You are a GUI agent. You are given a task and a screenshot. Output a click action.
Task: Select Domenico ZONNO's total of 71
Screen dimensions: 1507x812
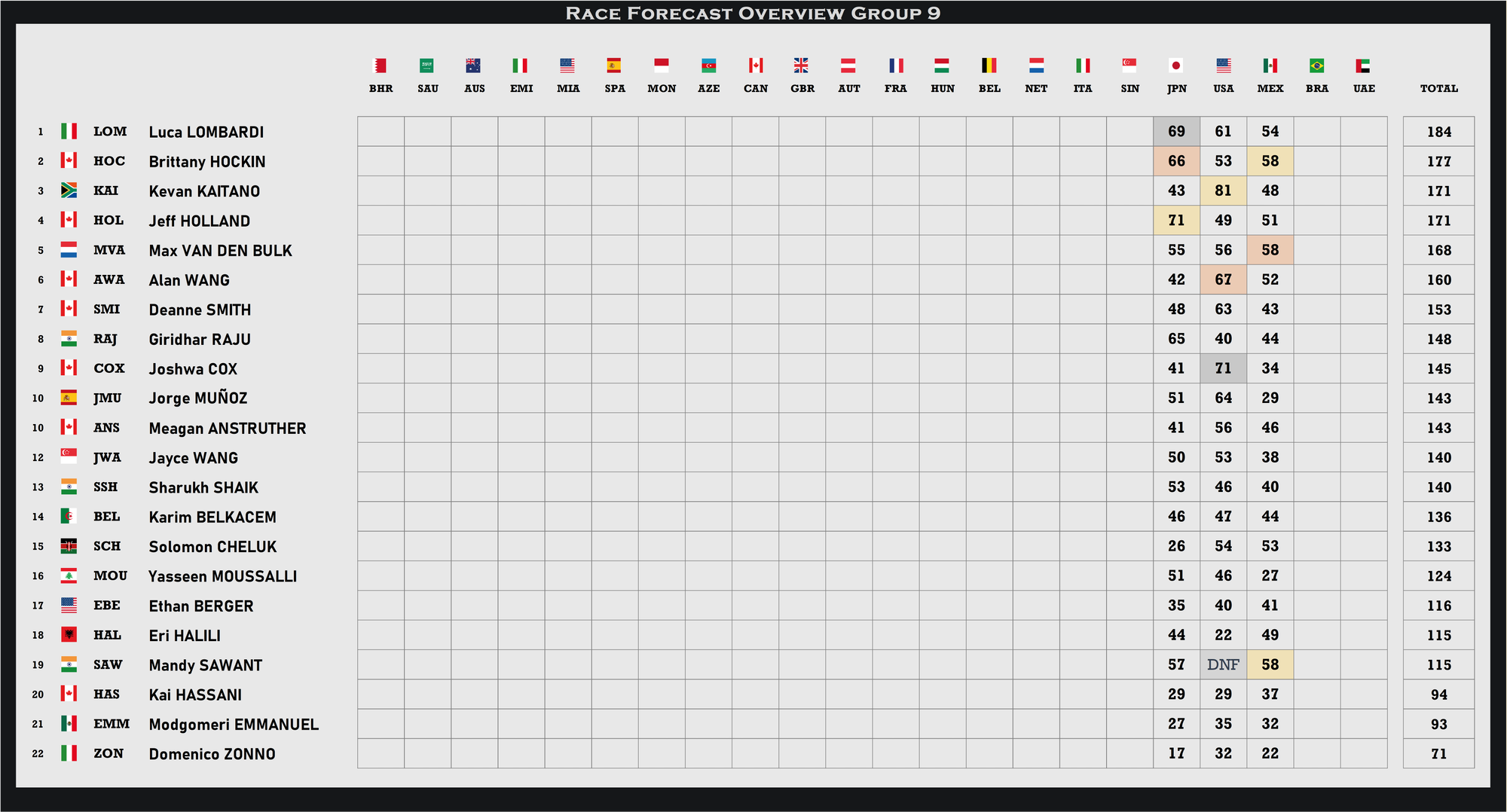click(x=1438, y=754)
